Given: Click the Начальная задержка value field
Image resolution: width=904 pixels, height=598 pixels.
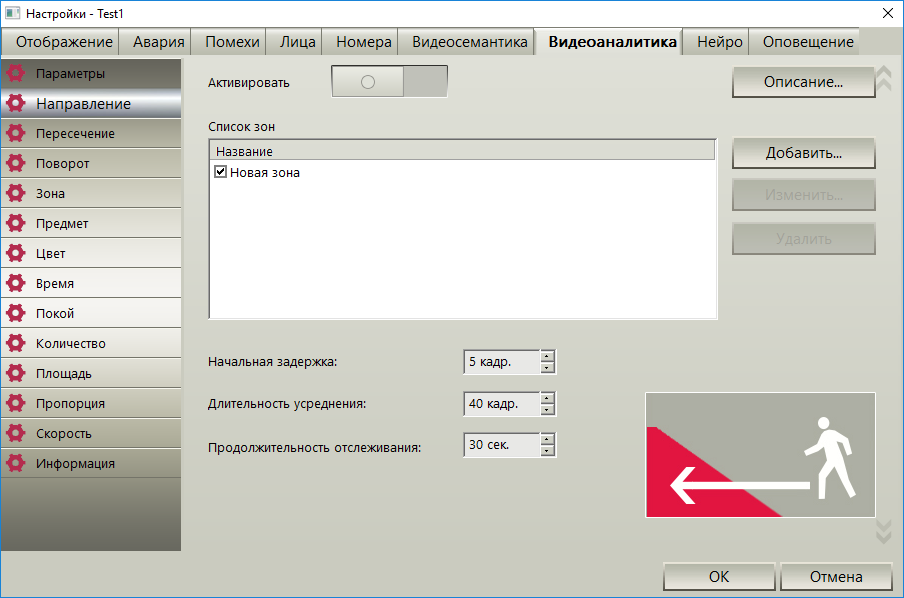Looking at the screenshot, I should point(502,362).
